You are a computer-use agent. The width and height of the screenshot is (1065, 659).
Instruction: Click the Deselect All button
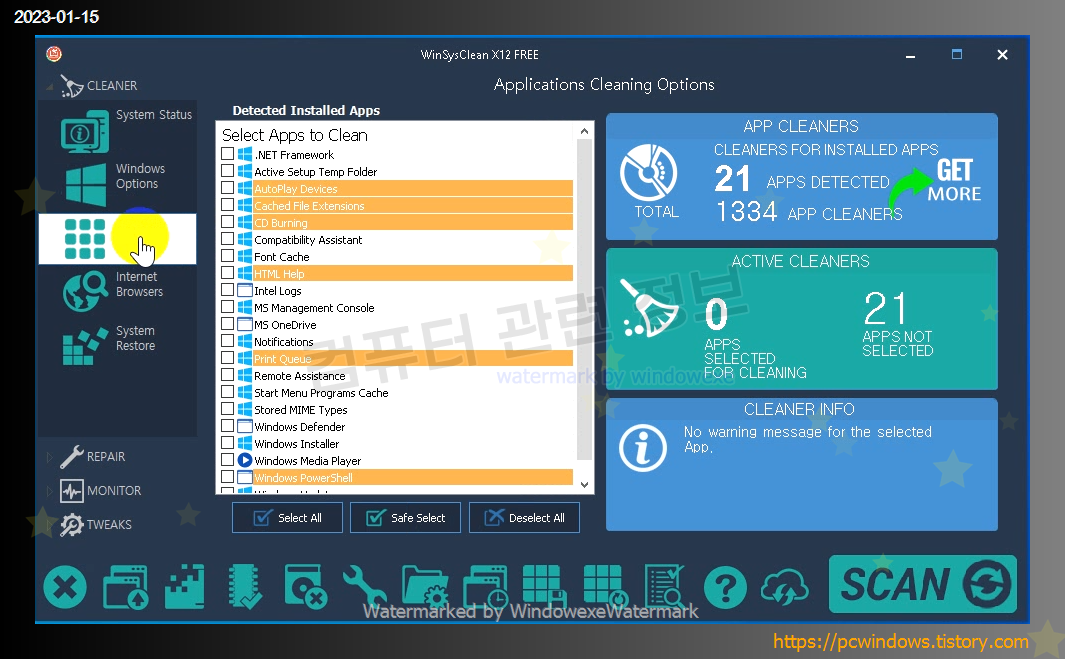[x=524, y=518]
